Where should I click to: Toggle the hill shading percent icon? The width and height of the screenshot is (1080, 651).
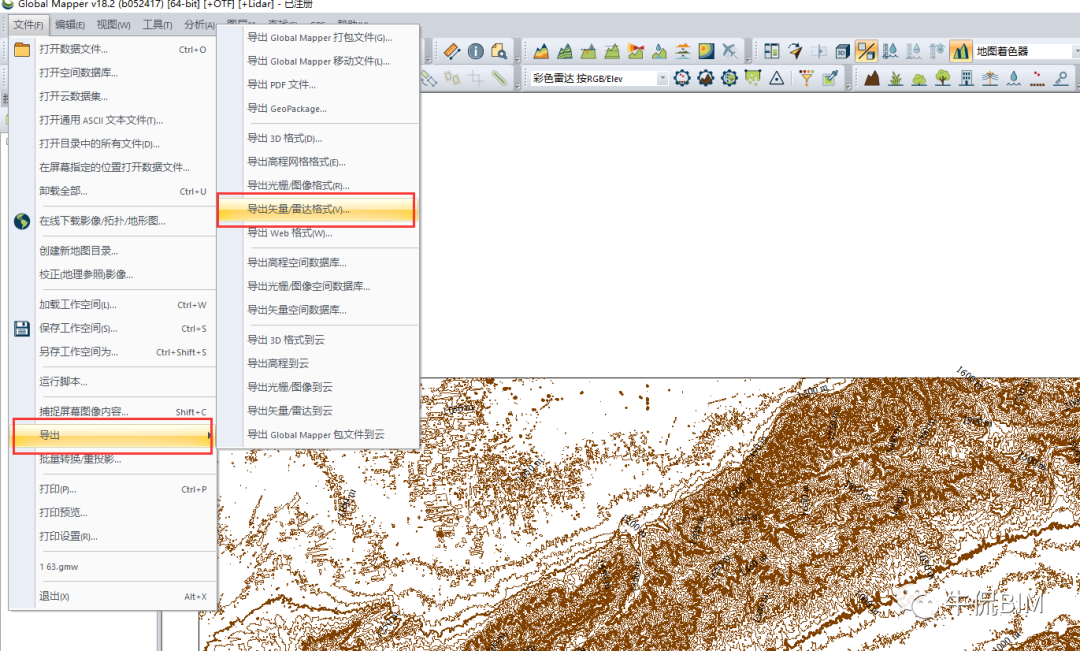coord(866,51)
